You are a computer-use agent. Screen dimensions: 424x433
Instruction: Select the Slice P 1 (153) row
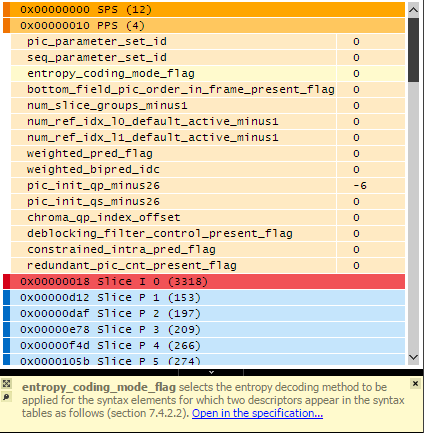[x=204, y=297]
